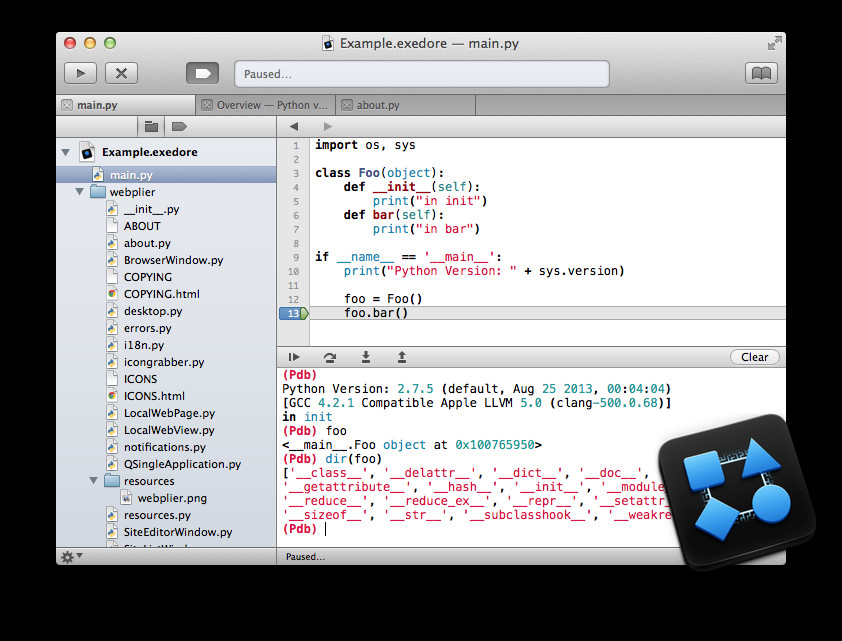Open LocalWebPage.py
The image size is (842, 641).
(x=169, y=413)
